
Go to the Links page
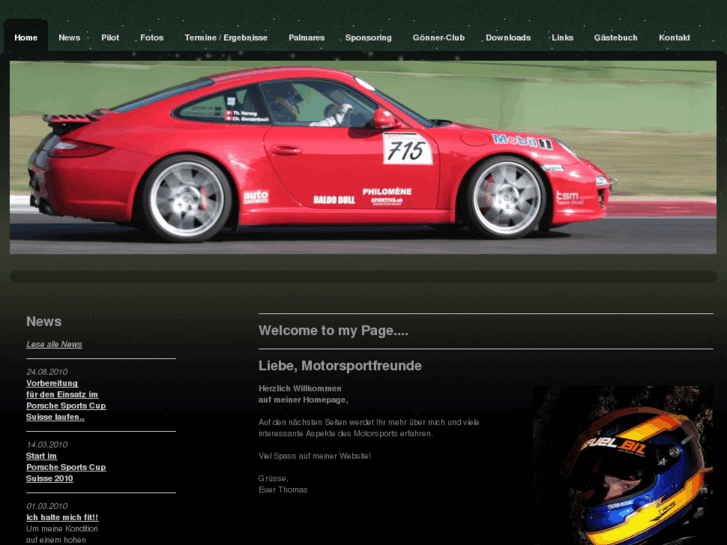[x=562, y=38]
